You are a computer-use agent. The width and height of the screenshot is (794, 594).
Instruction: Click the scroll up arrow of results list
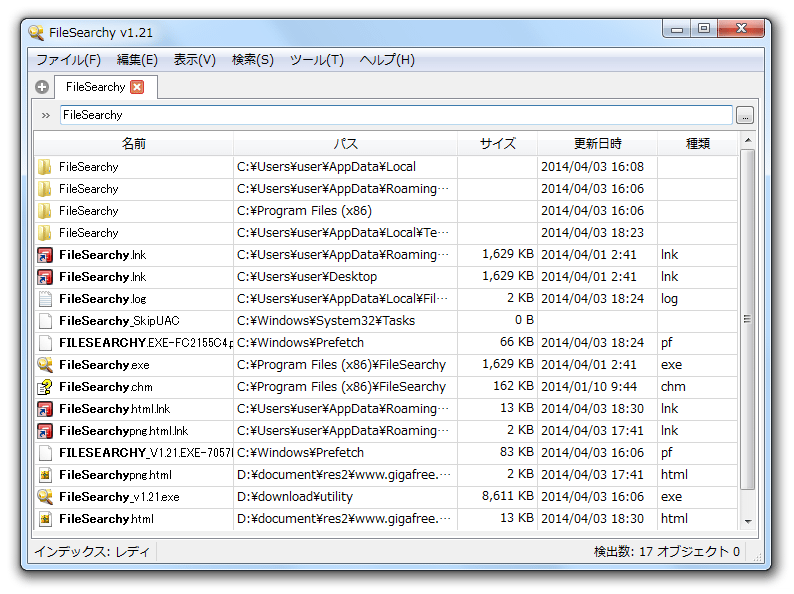click(x=748, y=140)
